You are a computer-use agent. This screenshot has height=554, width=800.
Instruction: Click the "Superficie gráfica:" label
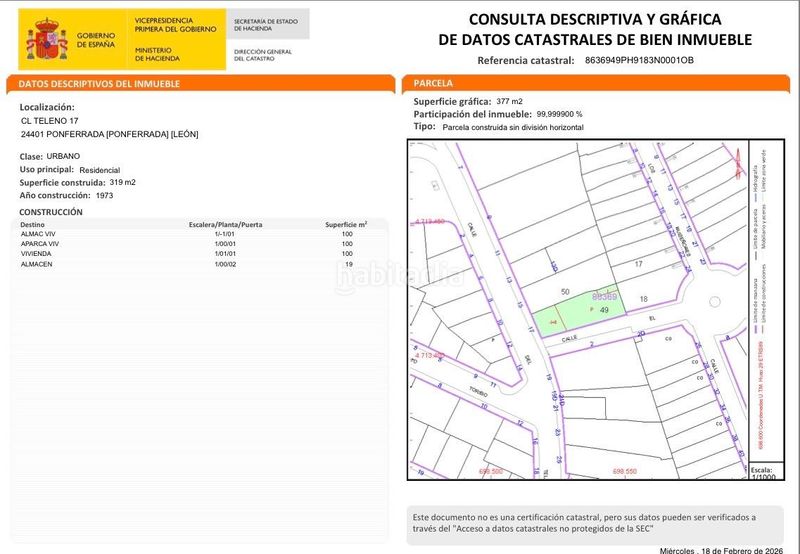(x=453, y=102)
